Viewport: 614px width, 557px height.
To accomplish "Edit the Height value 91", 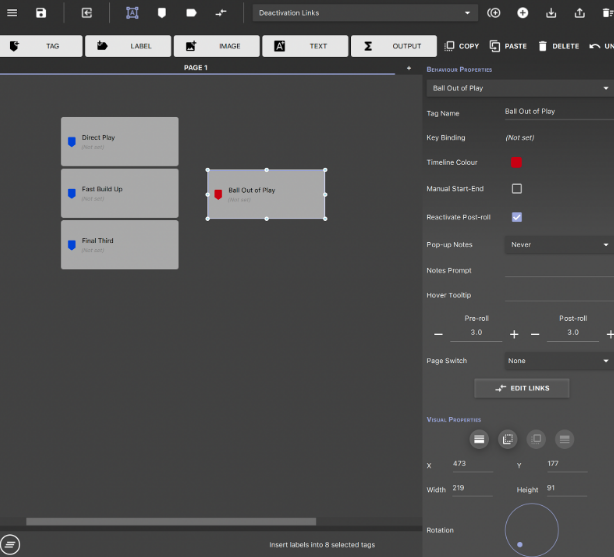I will [567, 488].
